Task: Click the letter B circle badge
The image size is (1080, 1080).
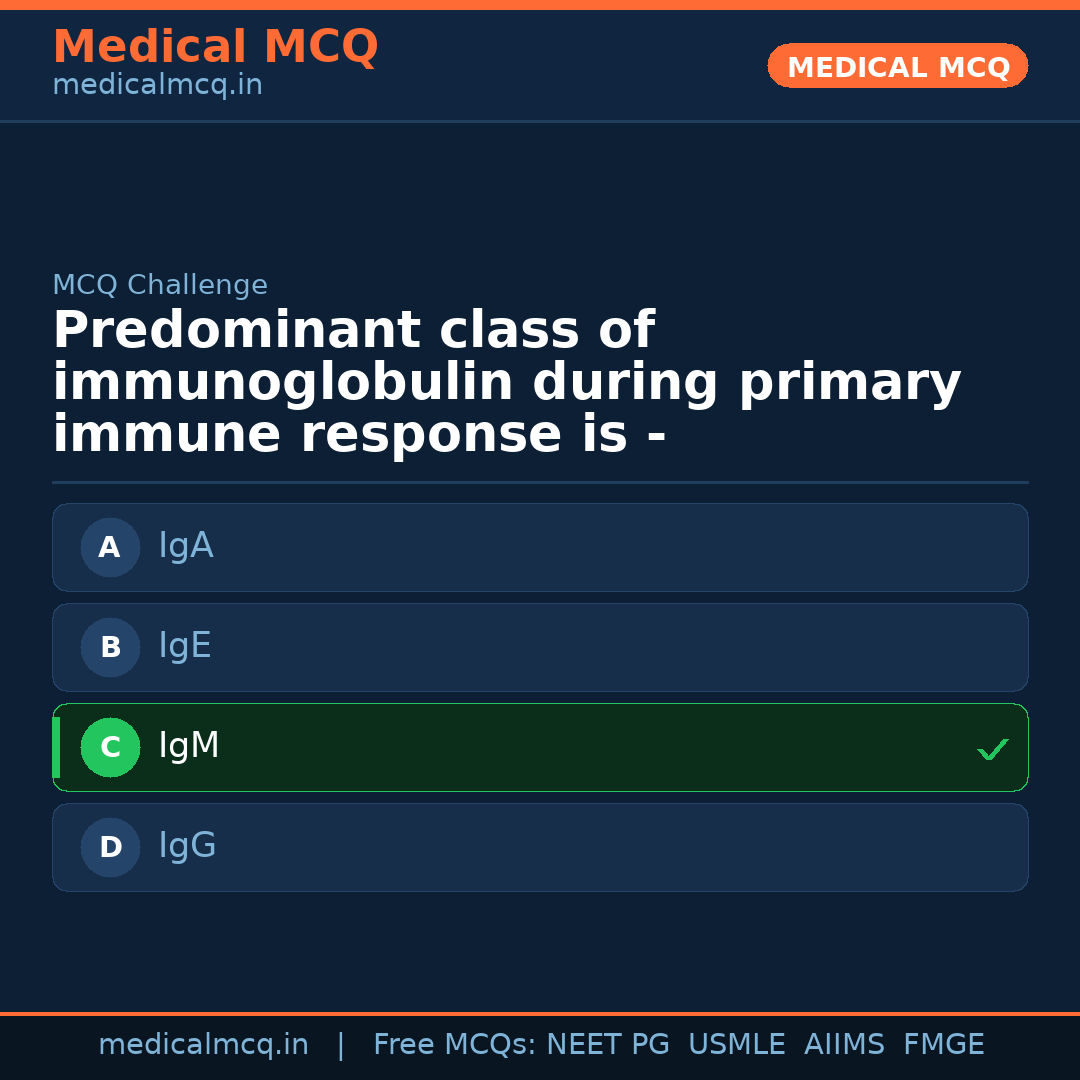Action: tap(110, 647)
